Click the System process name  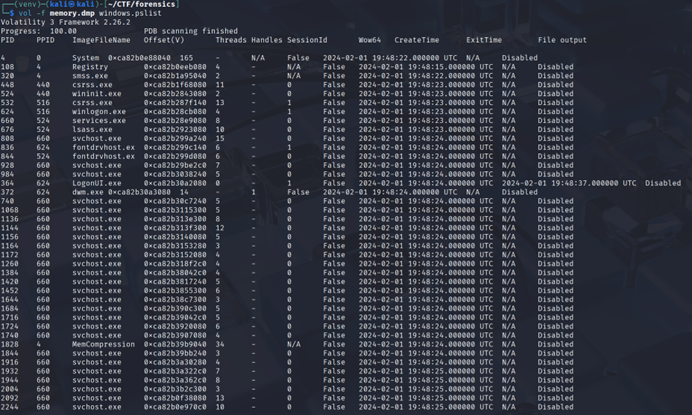tap(86, 58)
